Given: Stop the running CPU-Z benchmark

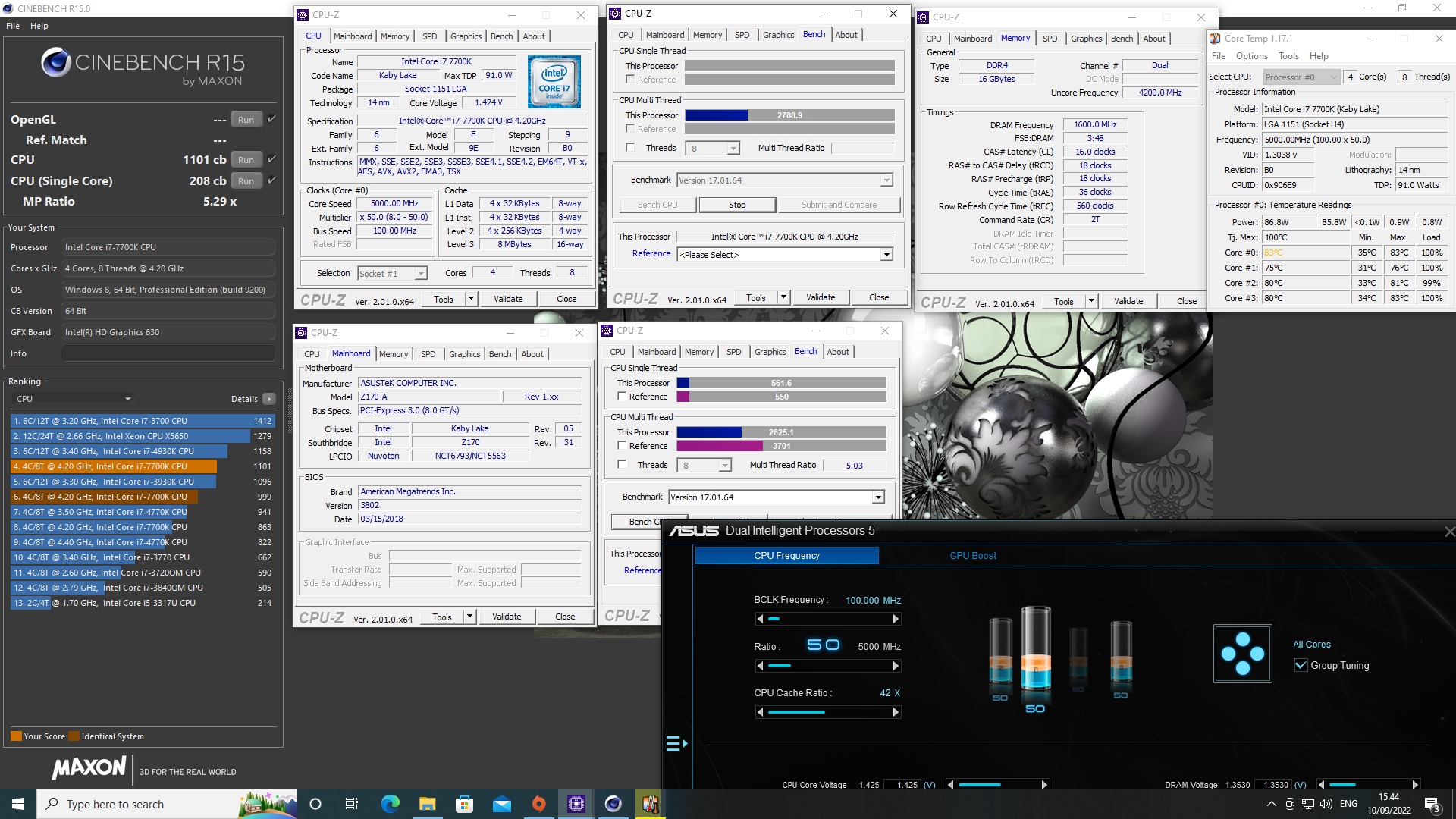Looking at the screenshot, I should [x=737, y=205].
